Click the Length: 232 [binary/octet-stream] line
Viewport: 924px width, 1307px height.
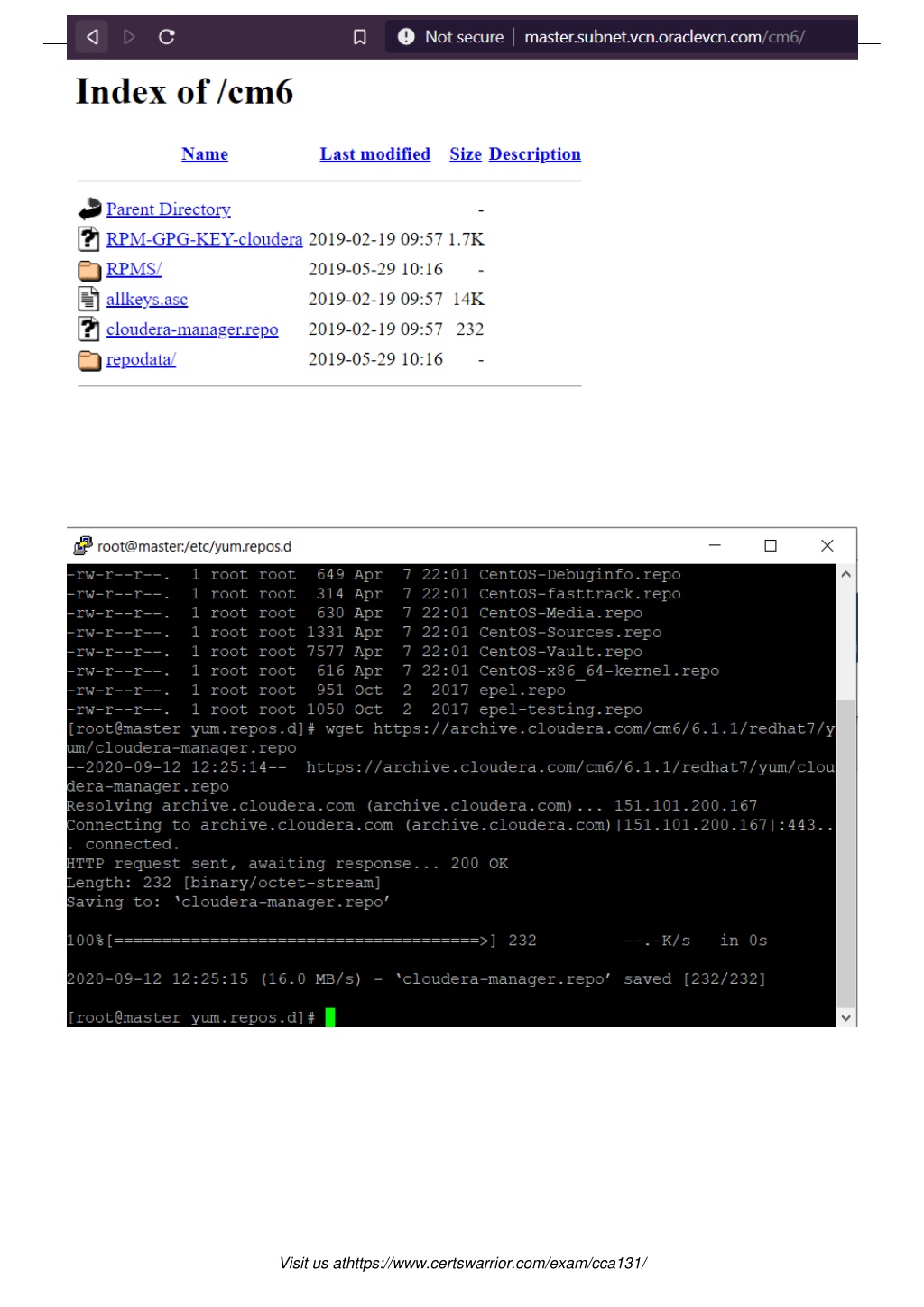pos(224,883)
